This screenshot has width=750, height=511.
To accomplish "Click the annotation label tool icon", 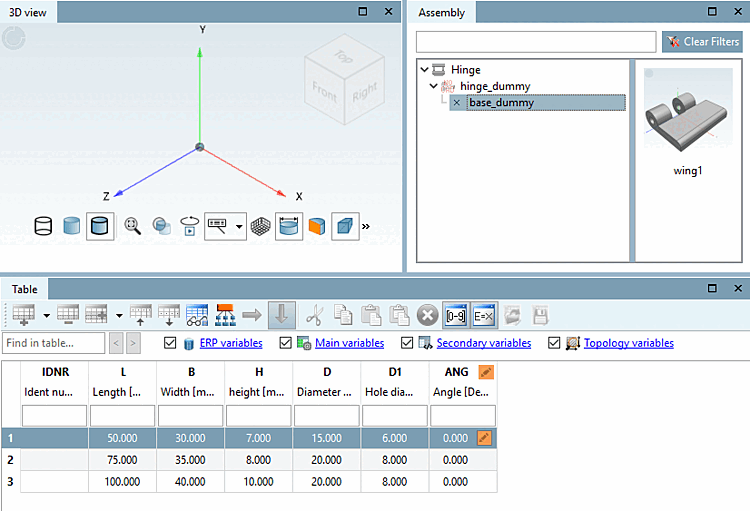I will [218, 226].
